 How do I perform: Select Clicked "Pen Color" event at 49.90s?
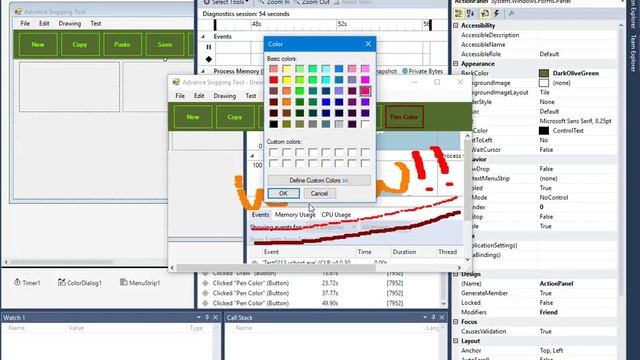click(320, 303)
